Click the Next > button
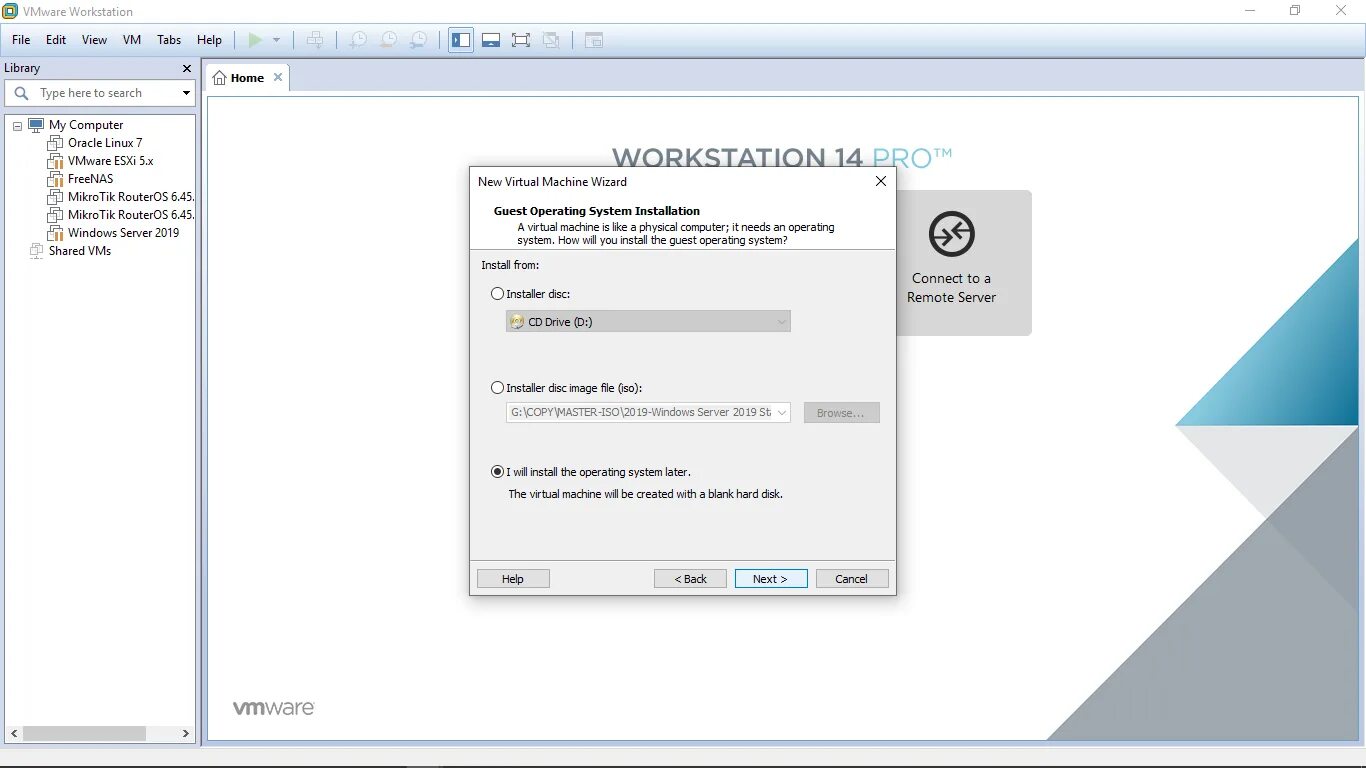Screen dimensions: 1366x768 (x=771, y=579)
